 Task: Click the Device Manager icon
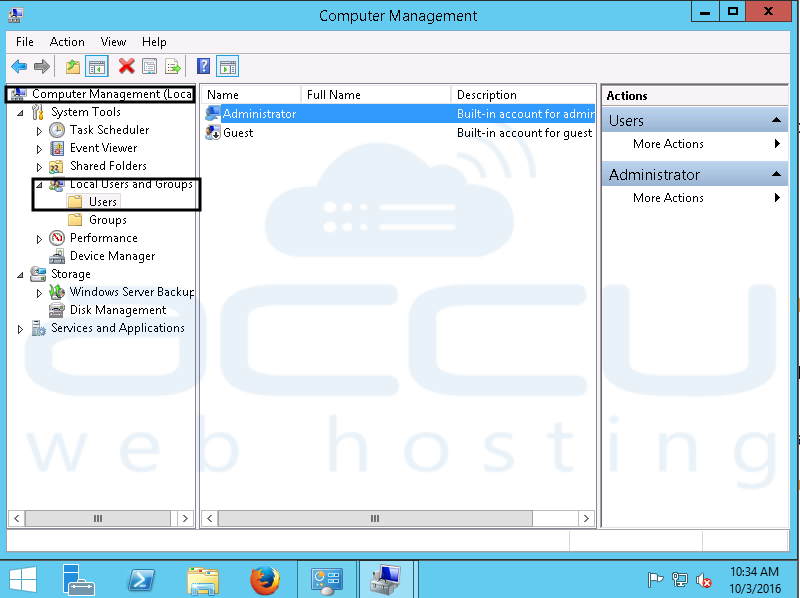pyautogui.click(x=57, y=256)
